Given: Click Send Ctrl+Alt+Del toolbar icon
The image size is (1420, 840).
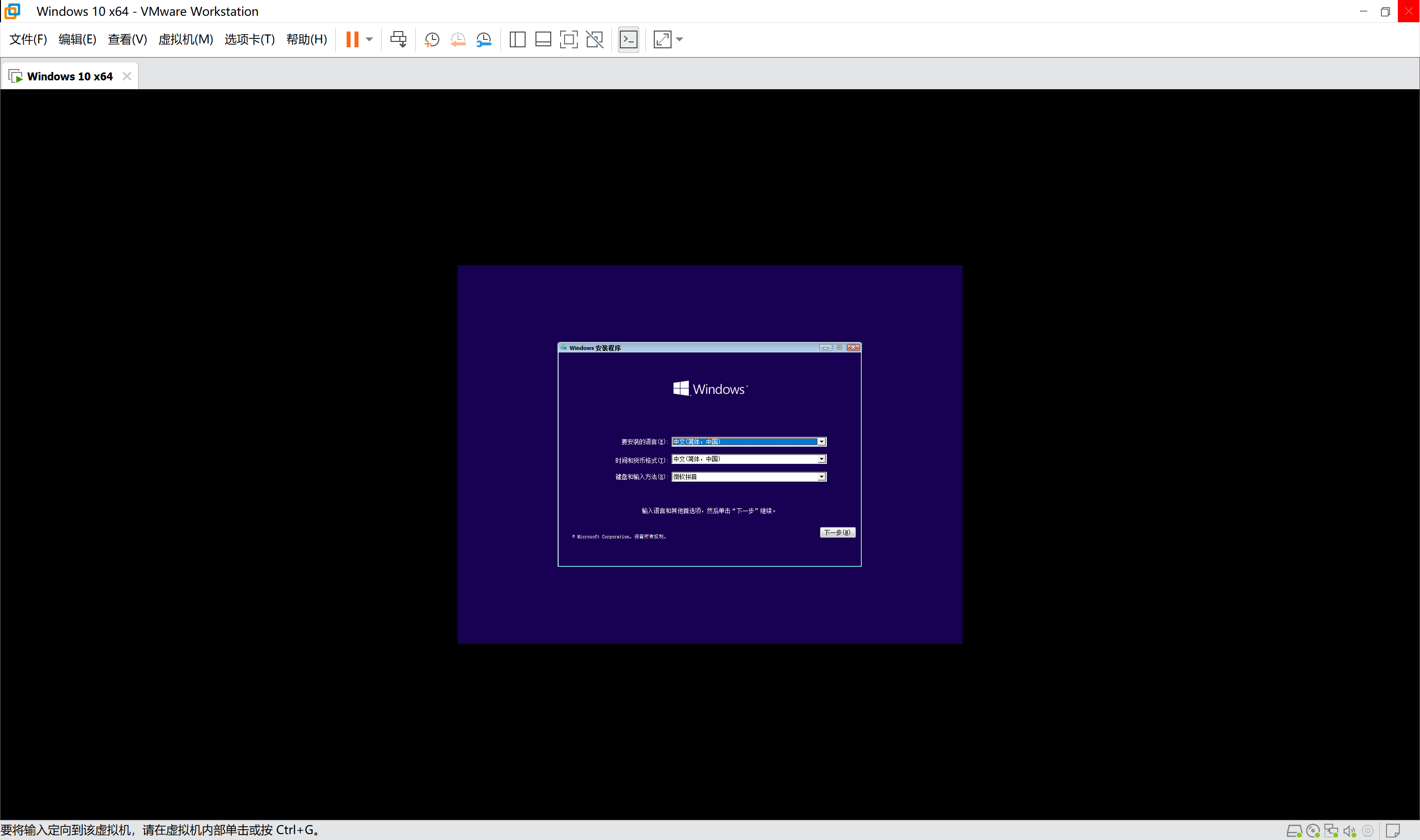Looking at the screenshot, I should [398, 39].
